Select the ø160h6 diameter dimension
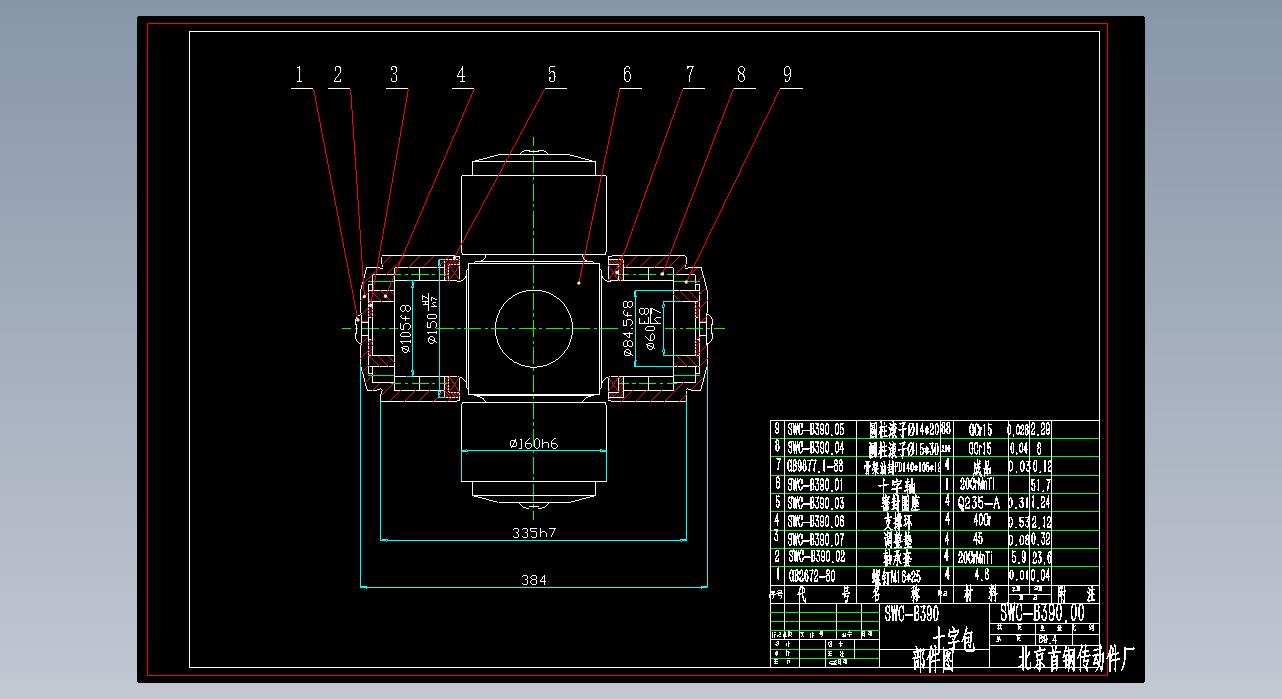Viewport: 1282px width, 699px height. click(x=533, y=444)
